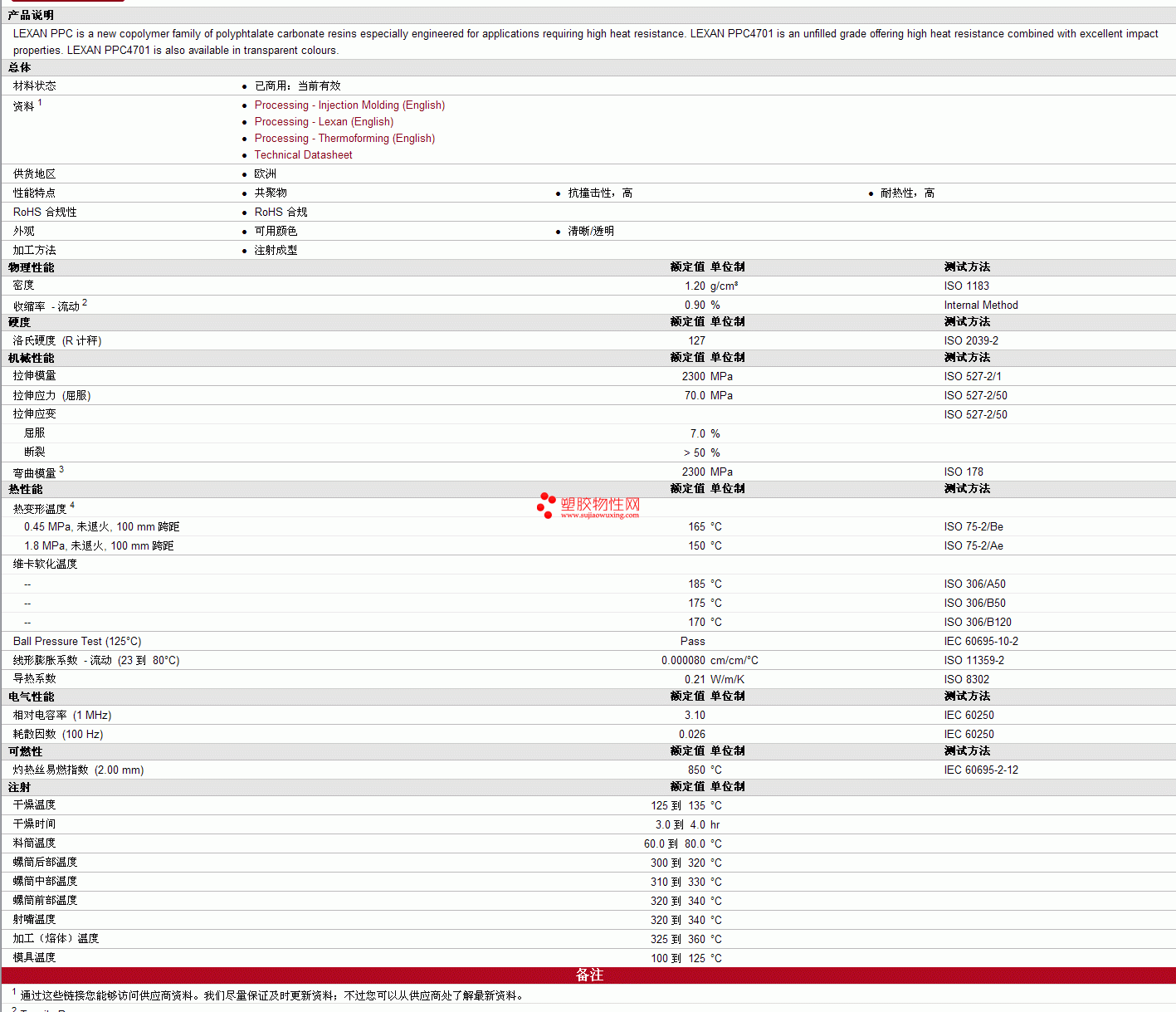Select the 干燥温度 row label
This screenshot has height=1012, width=1176.
tap(35, 805)
